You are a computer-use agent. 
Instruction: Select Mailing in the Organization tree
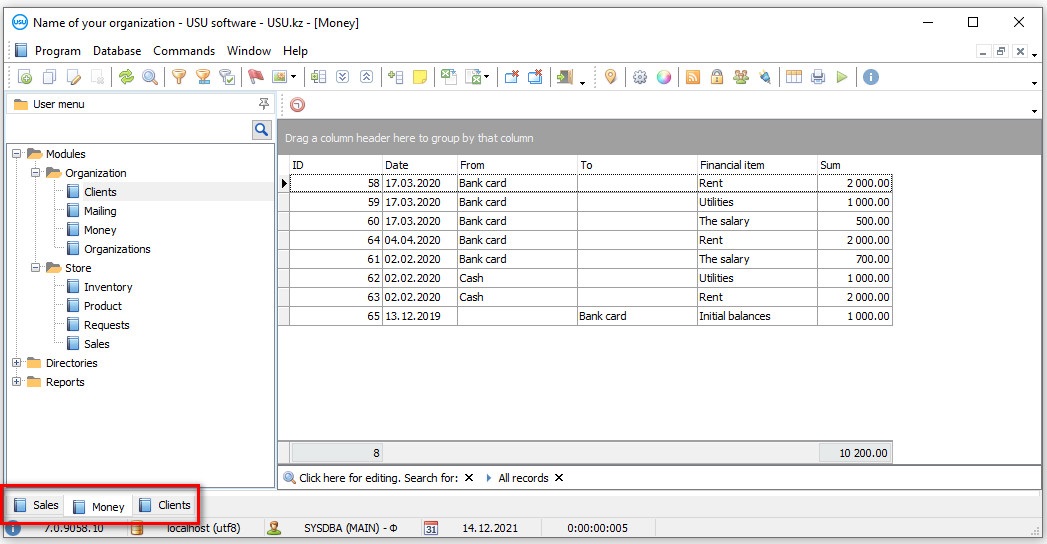tap(100, 211)
